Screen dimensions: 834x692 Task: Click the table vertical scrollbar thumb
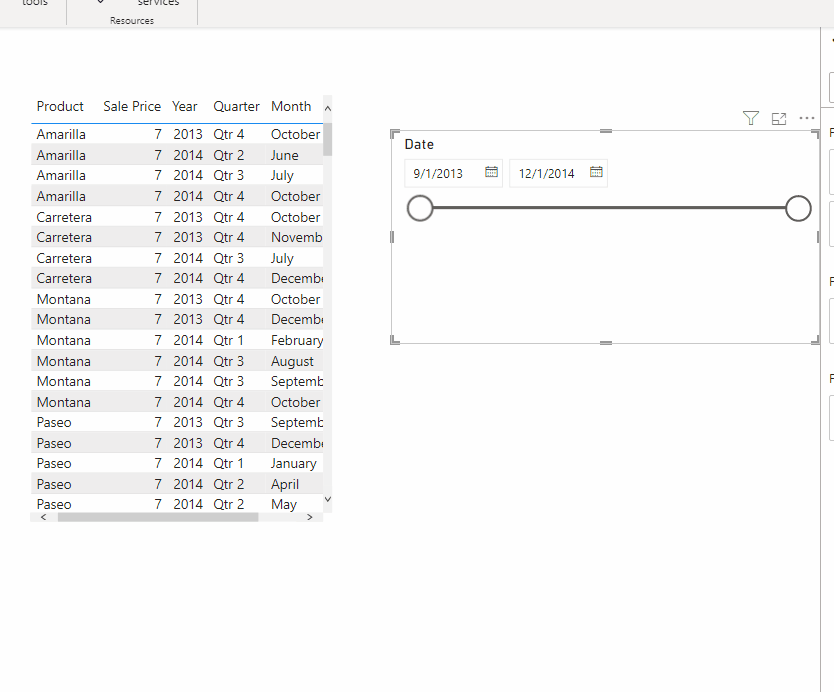[328, 139]
